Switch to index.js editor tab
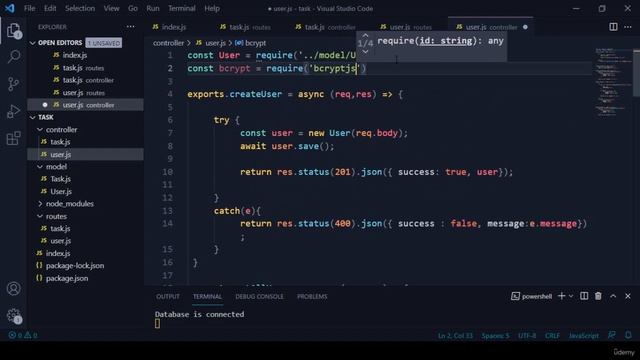 [x=169, y=27]
